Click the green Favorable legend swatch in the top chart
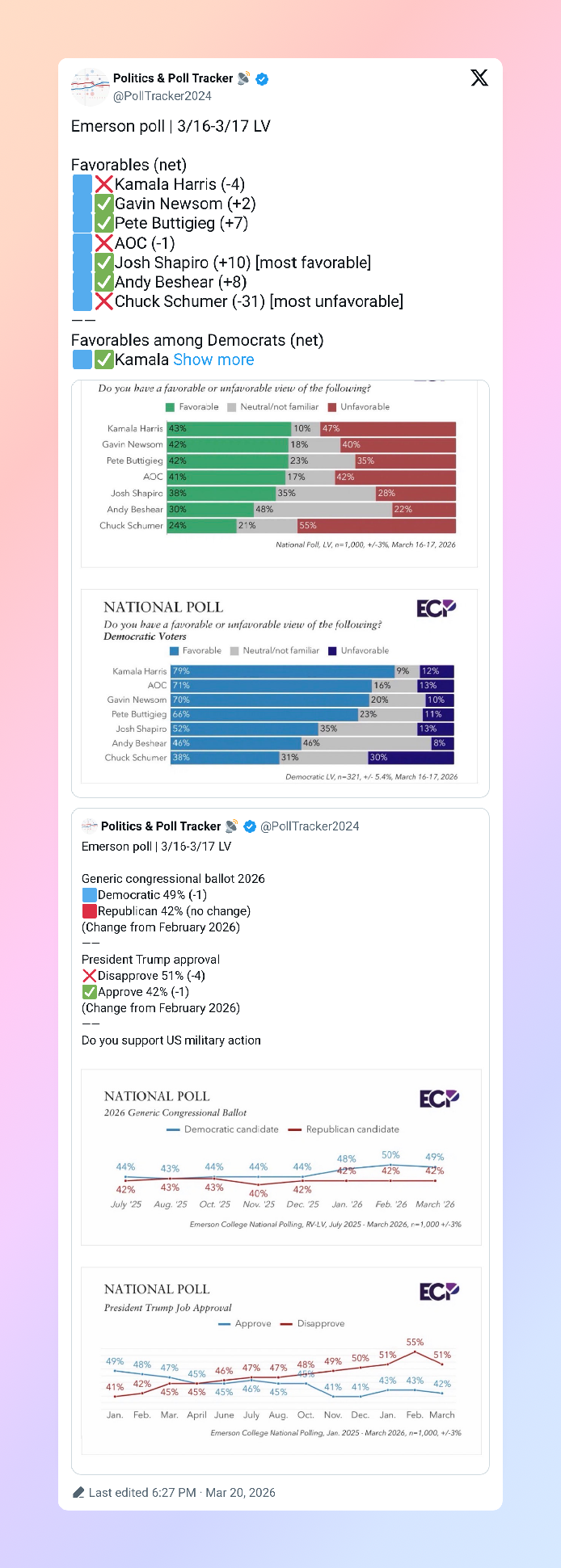 pos(170,407)
